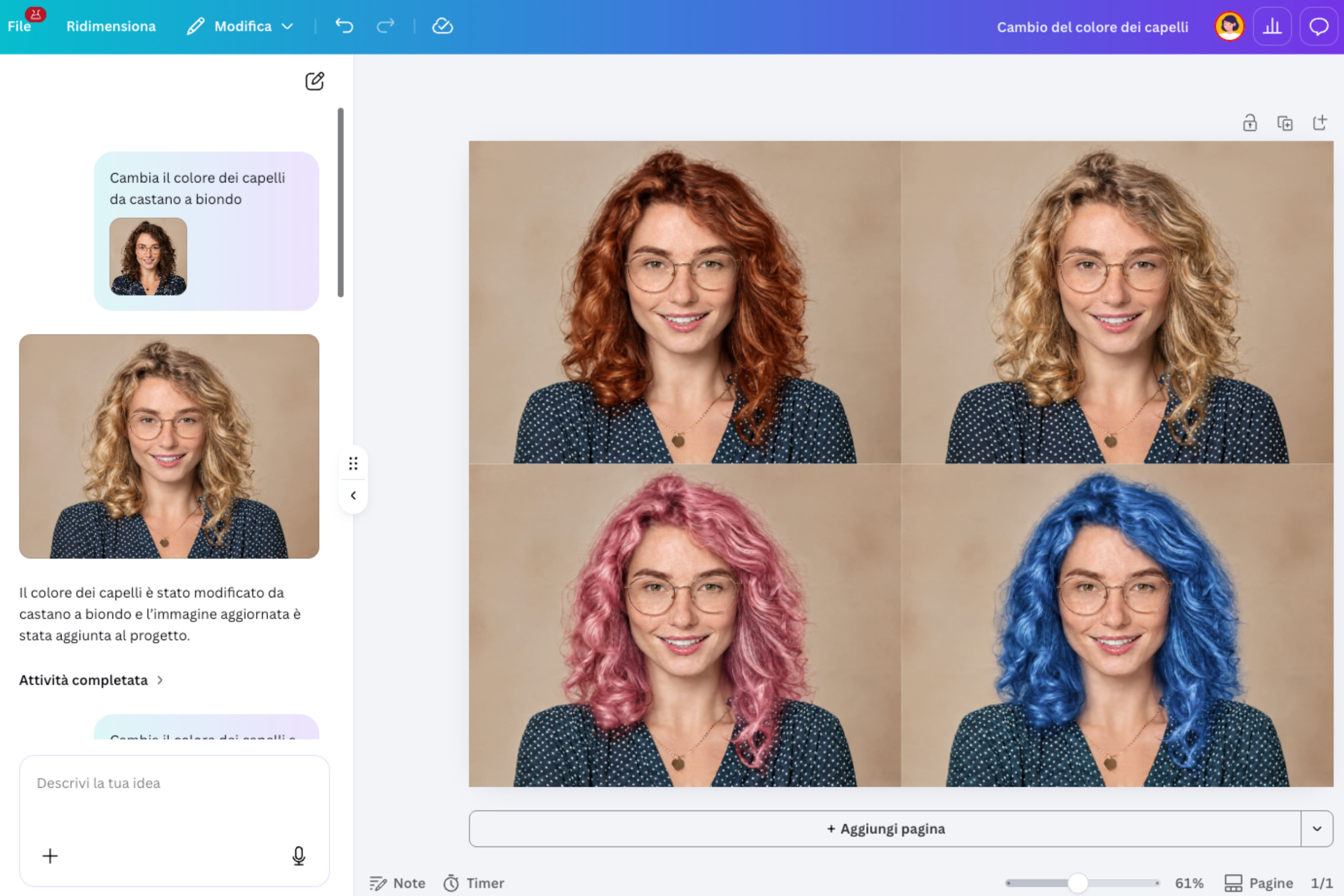
Task: Click the chat panel scrollbar
Action: pos(341,202)
